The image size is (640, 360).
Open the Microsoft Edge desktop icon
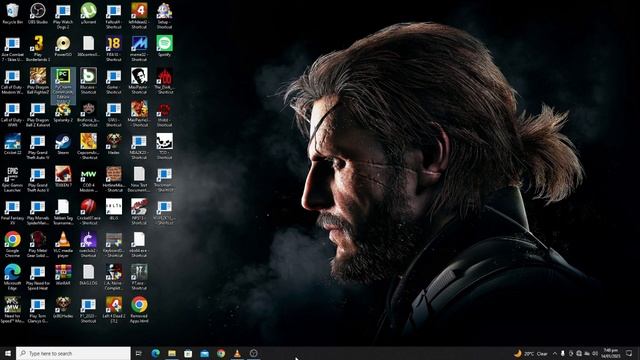[13, 277]
